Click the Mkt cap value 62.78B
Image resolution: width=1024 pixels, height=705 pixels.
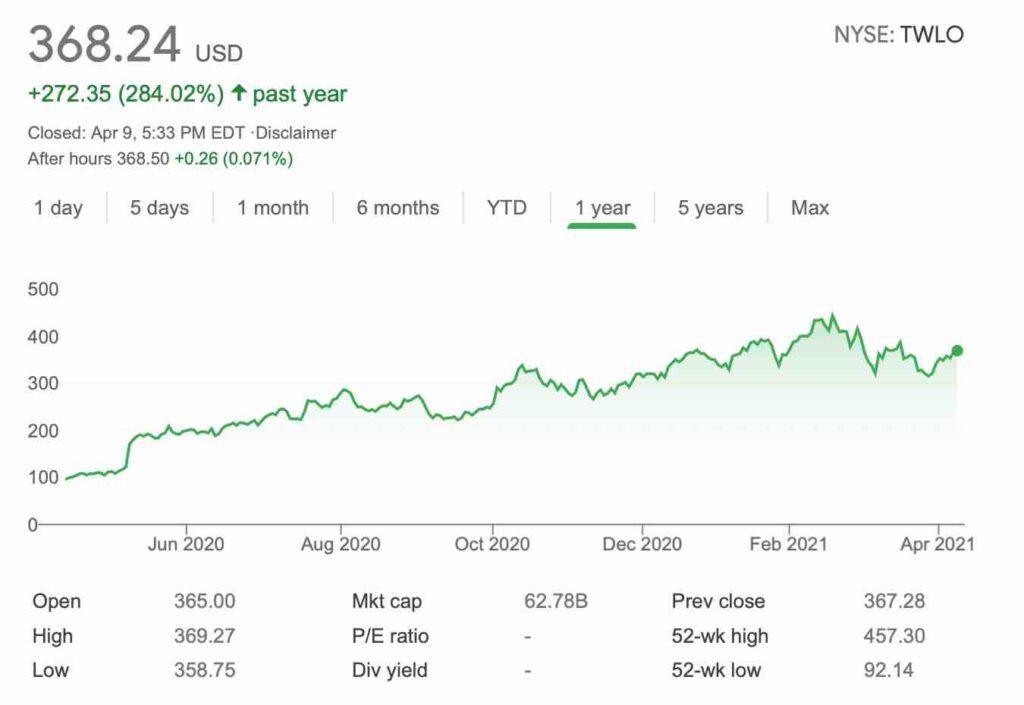click(x=556, y=602)
